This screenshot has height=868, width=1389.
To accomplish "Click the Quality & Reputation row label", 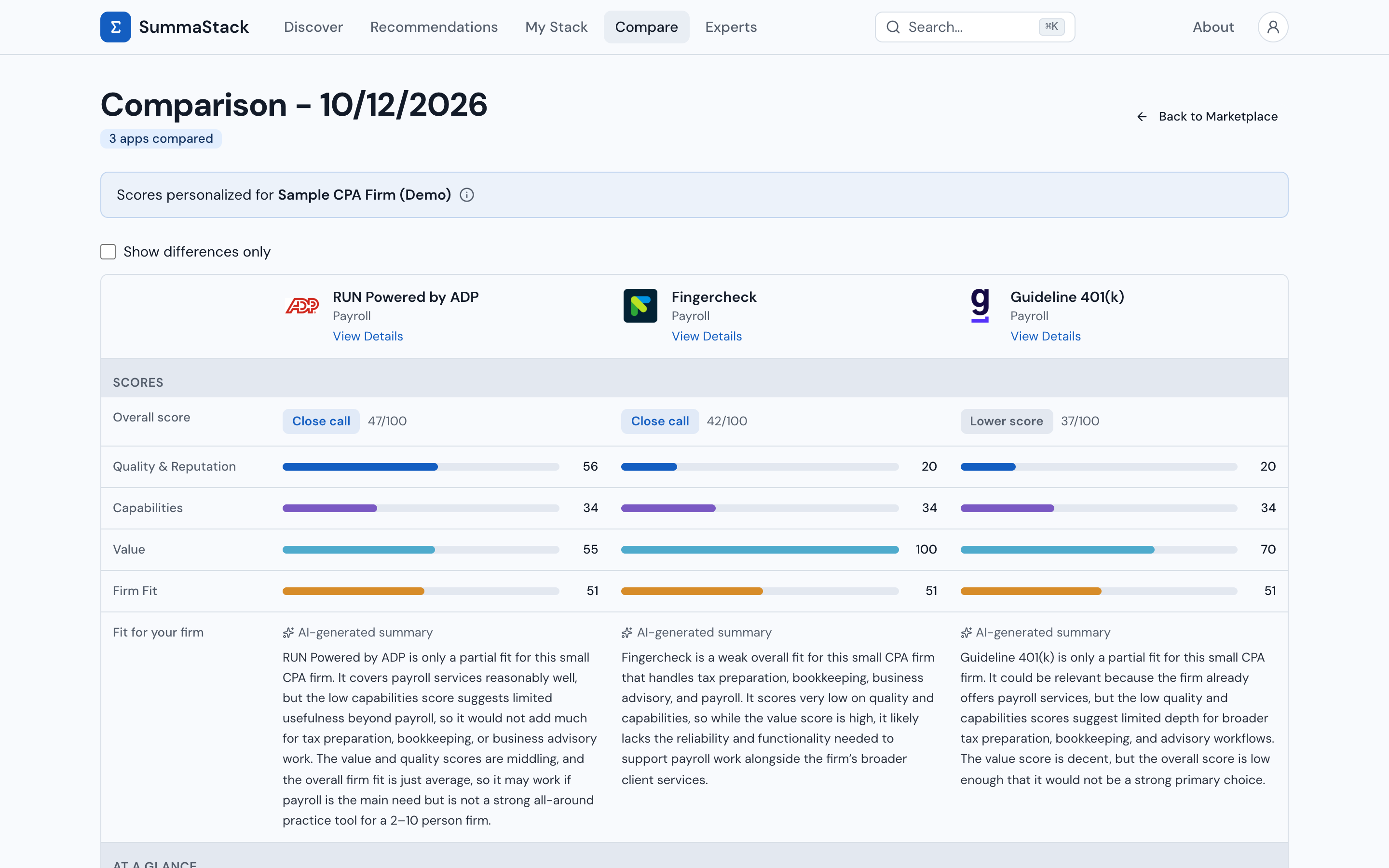I will [175, 467].
